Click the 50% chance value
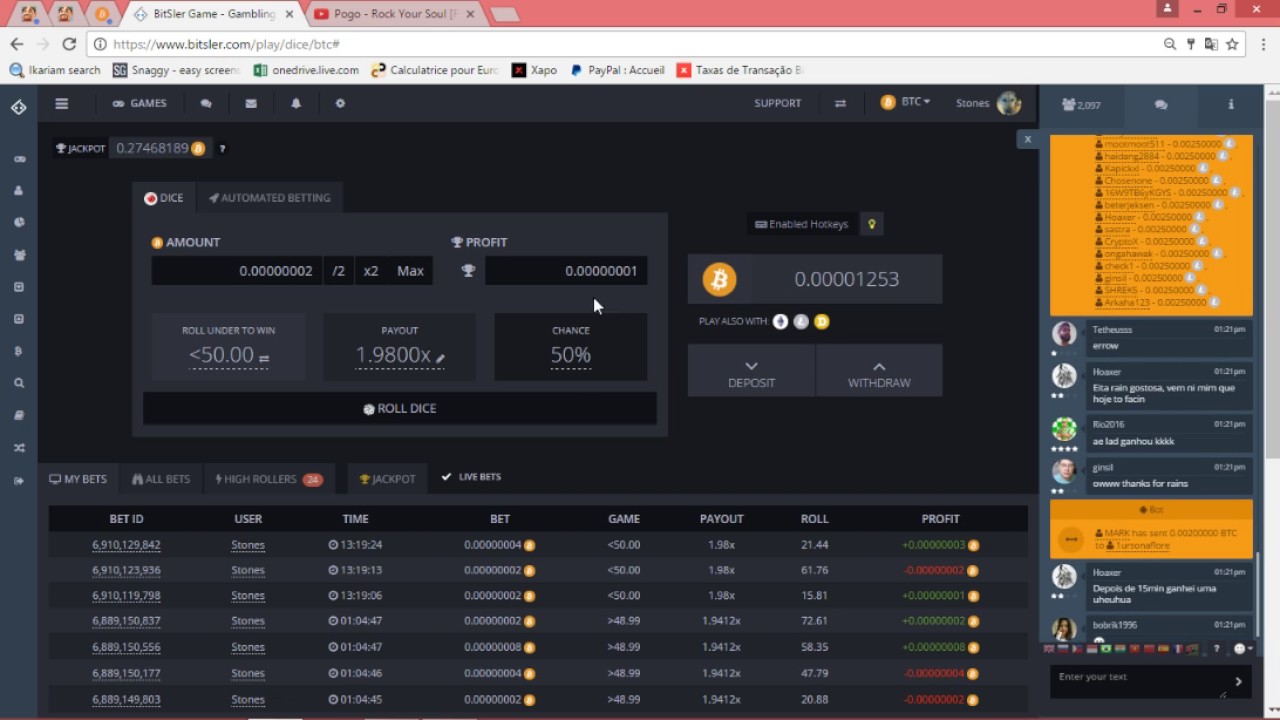Viewport: 1280px width, 720px height. [570, 355]
